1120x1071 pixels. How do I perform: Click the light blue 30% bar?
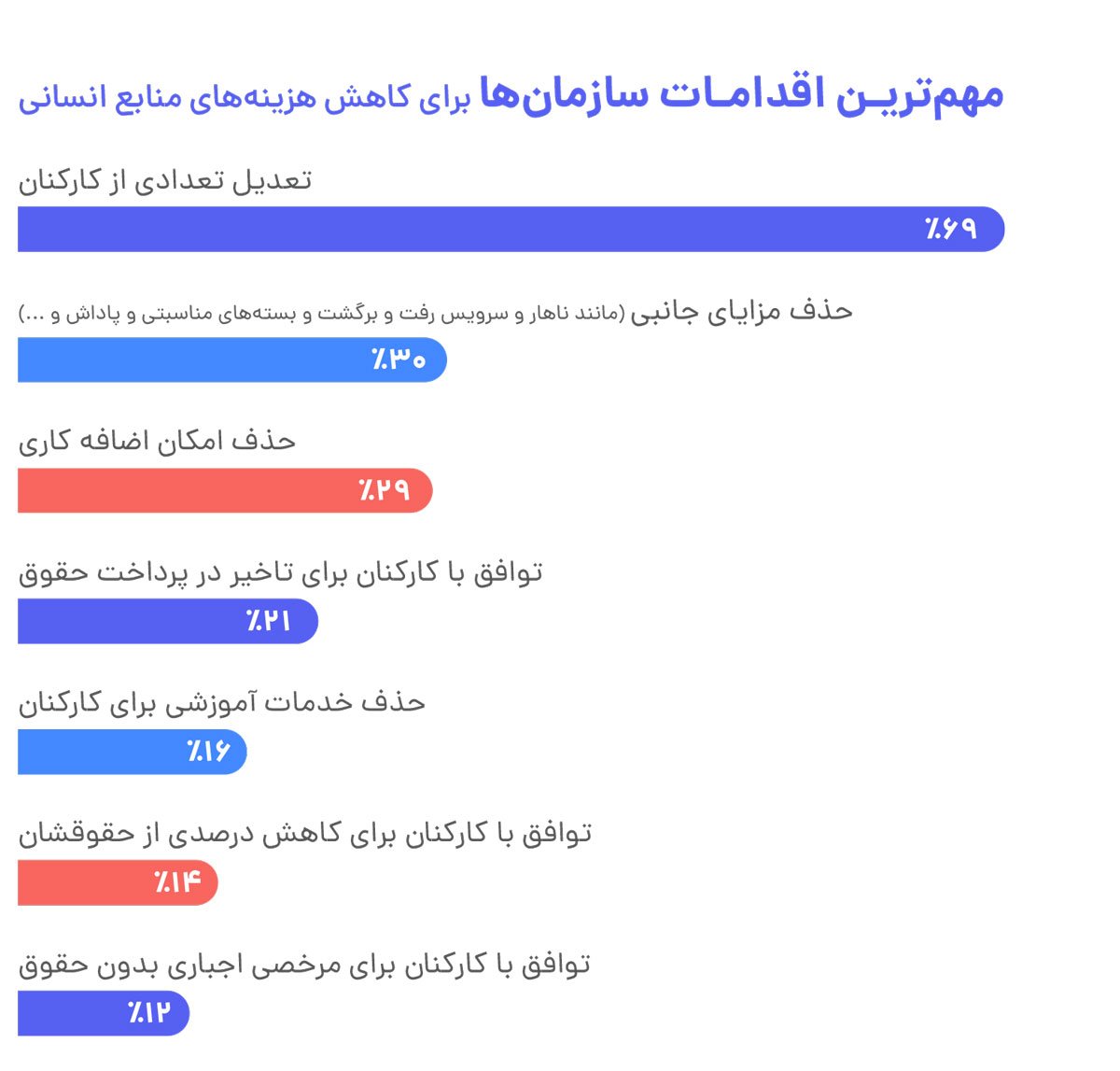point(232,359)
